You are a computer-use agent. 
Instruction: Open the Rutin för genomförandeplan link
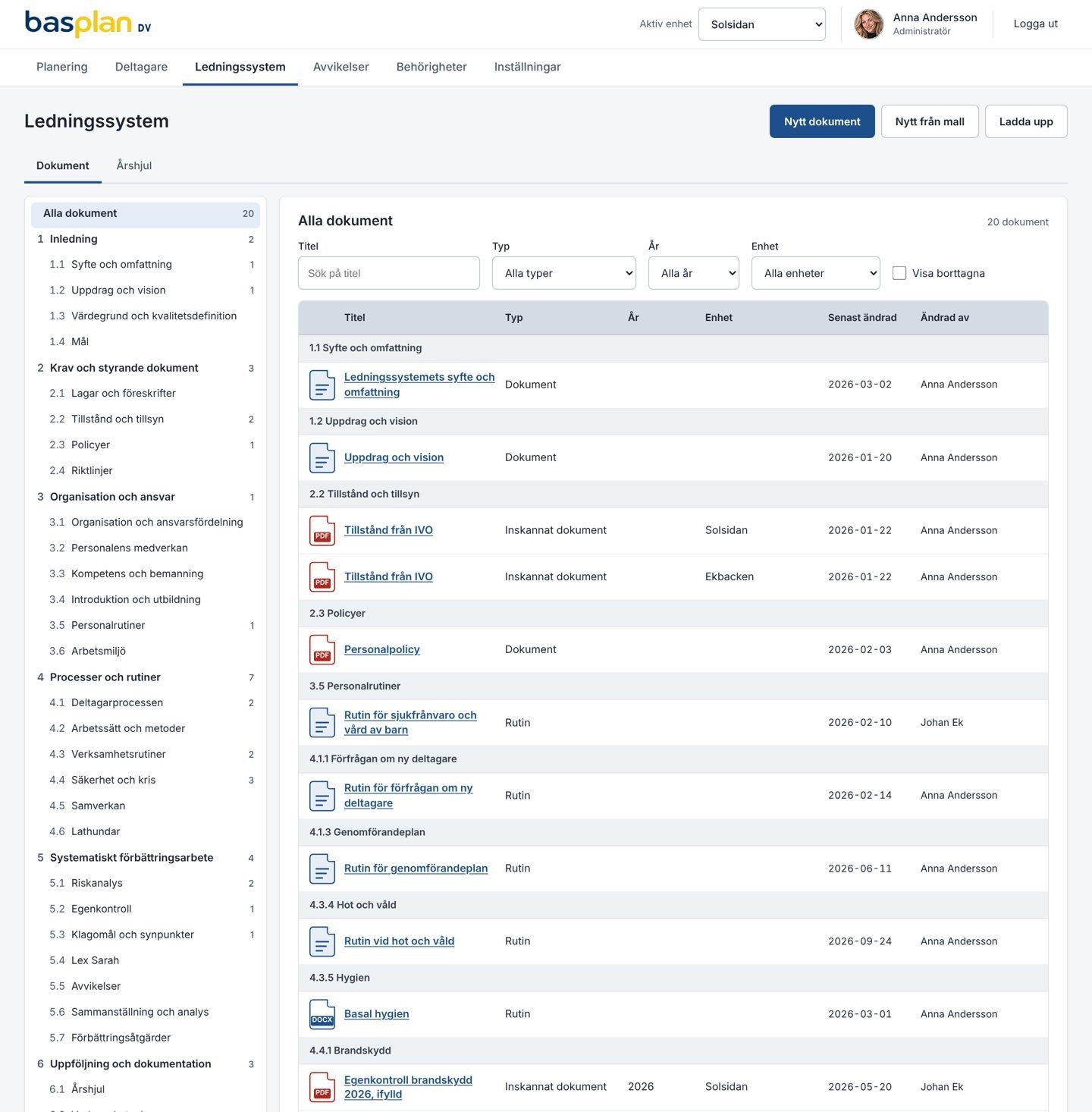(416, 869)
